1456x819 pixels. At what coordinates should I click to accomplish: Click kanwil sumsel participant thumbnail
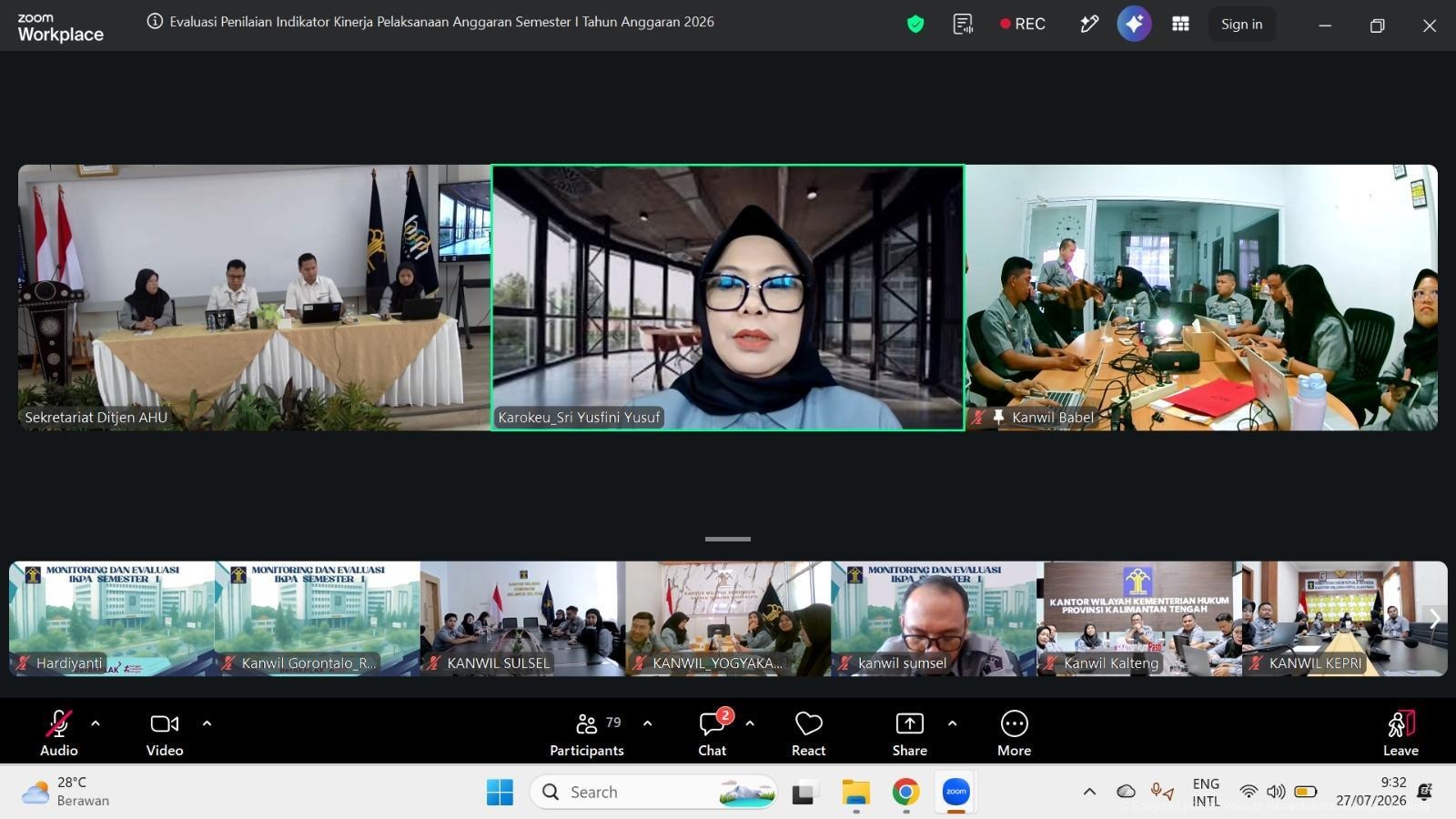click(x=934, y=619)
